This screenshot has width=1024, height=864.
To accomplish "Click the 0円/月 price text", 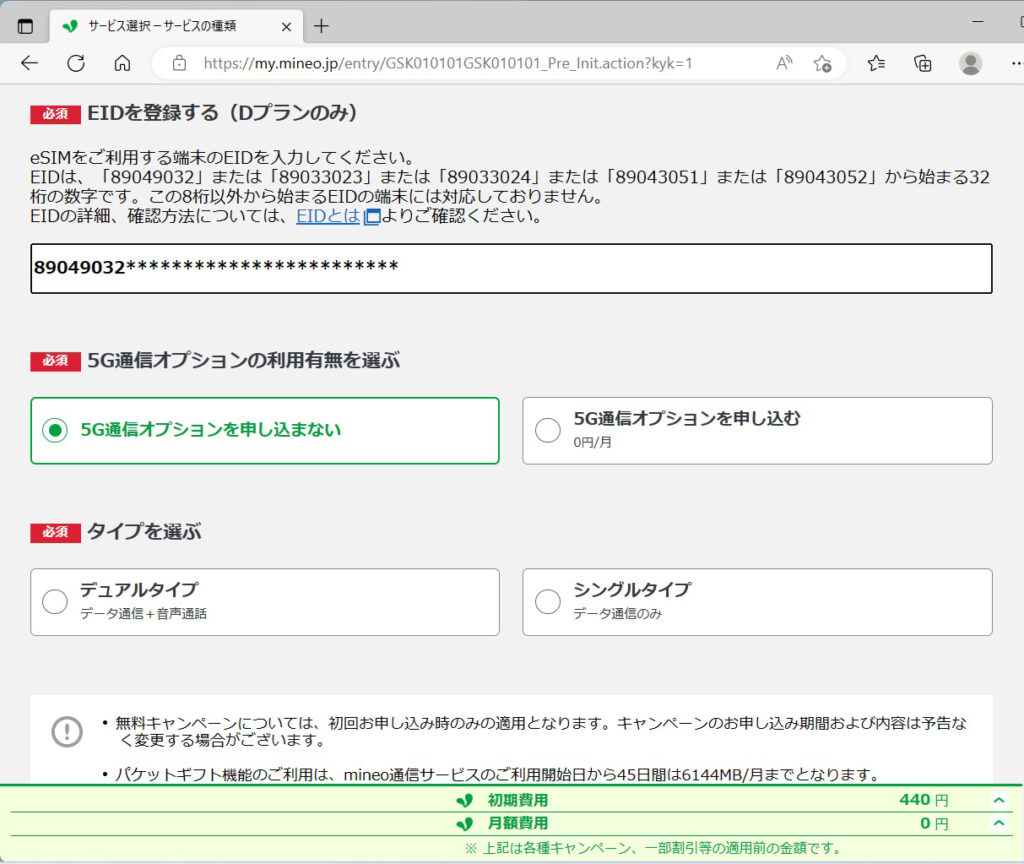I will (592, 442).
